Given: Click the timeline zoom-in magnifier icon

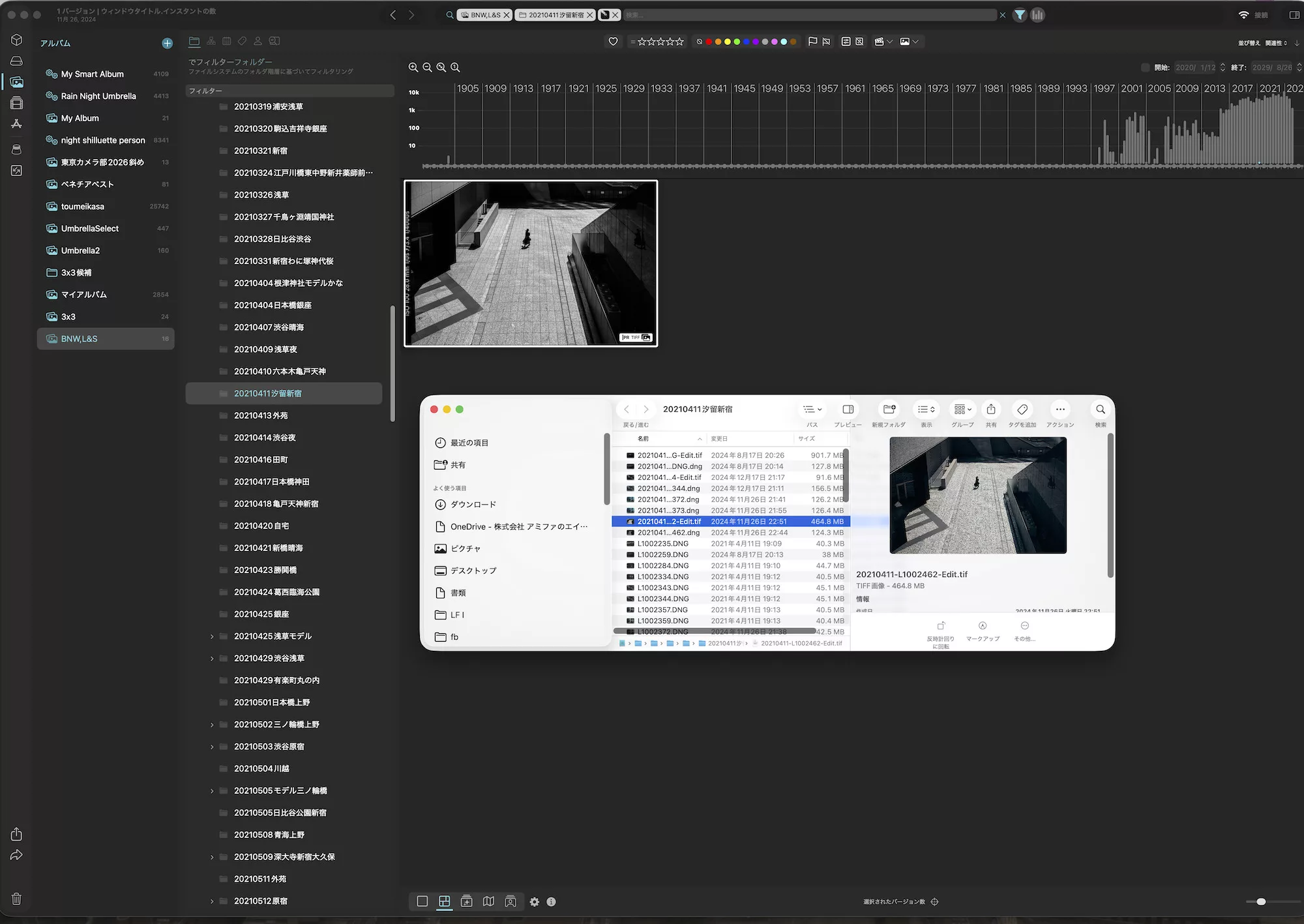Looking at the screenshot, I should tap(413, 67).
